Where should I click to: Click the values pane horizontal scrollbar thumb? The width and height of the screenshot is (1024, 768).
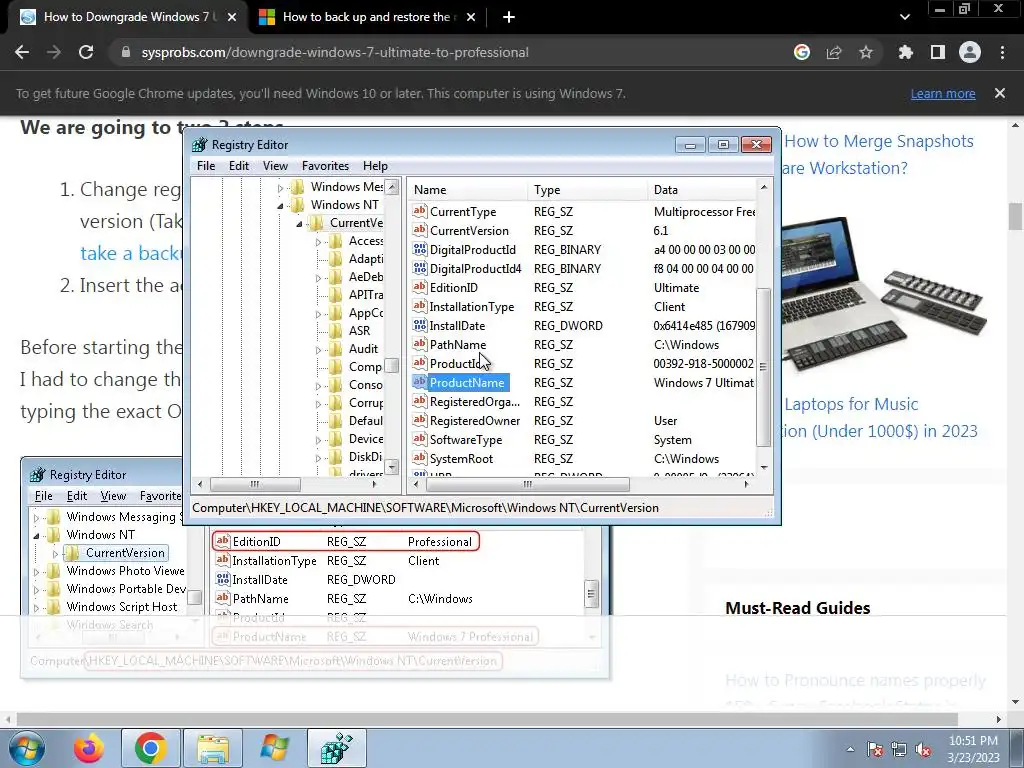click(x=528, y=485)
